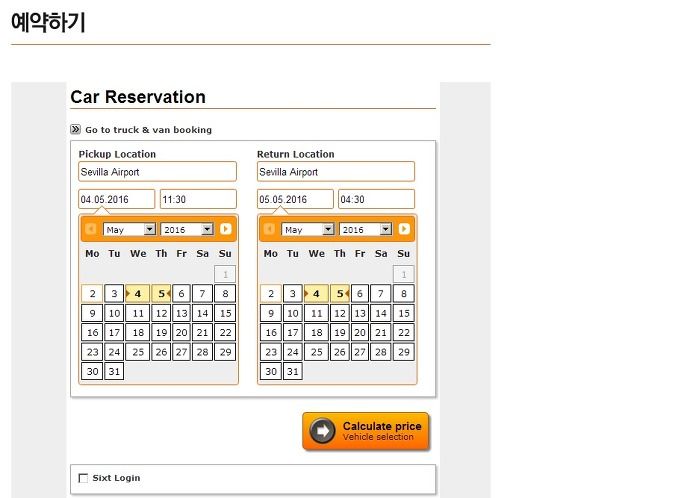
Task: Open return calendar month dropdown
Action: 308,229
